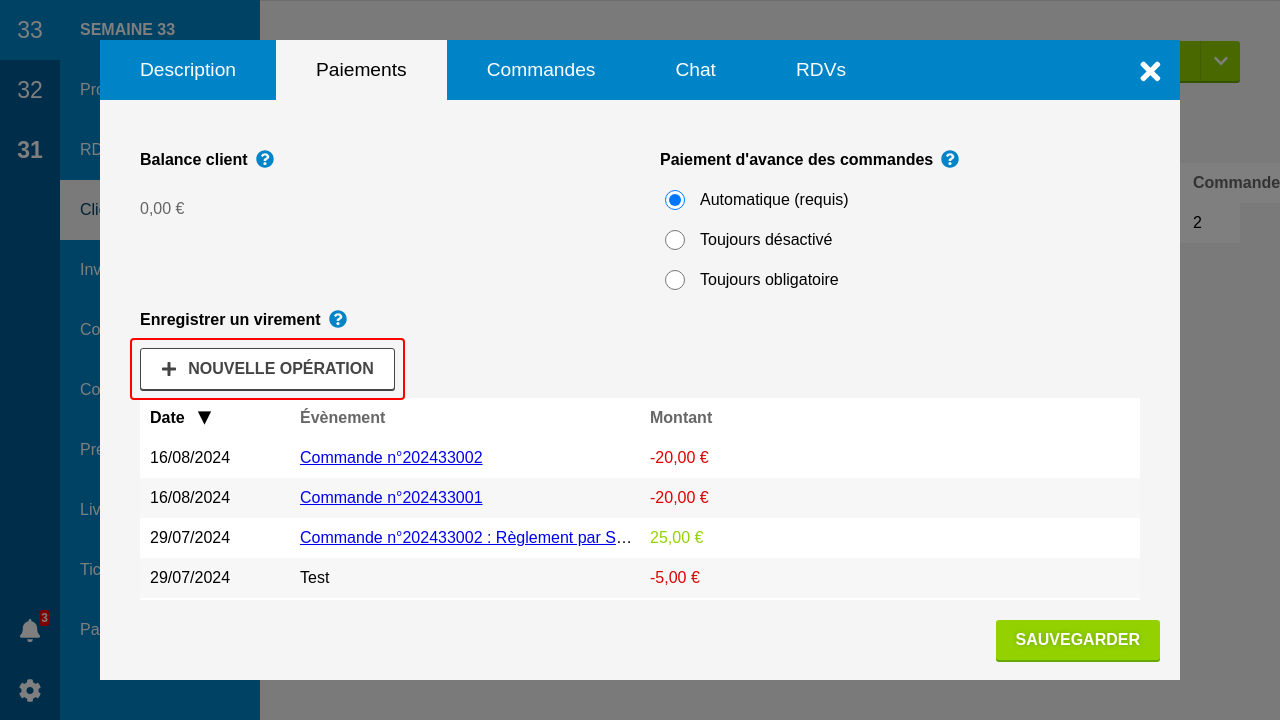Go to the Chat tab
Viewport: 1280px width, 720px height.
(695, 70)
